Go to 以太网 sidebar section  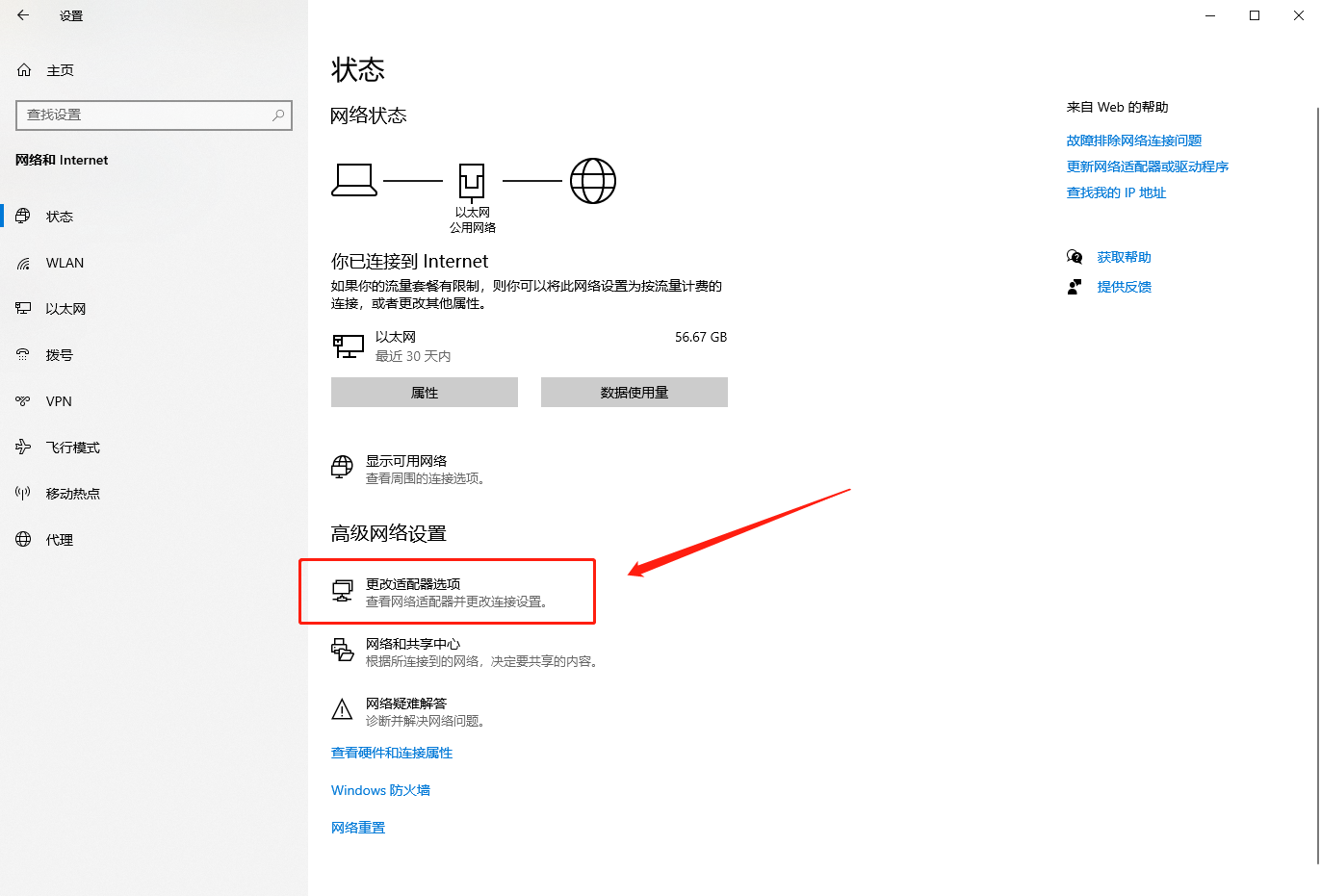coord(154,309)
